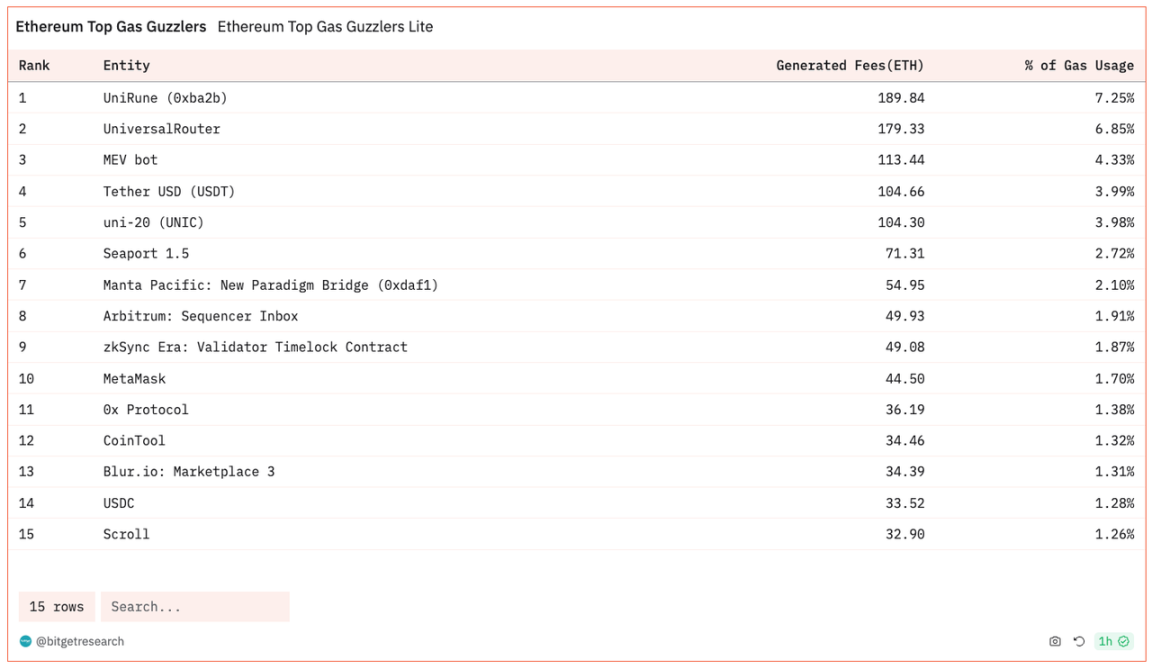Viewport: 1152px width, 669px height.
Task: Sort by the Entity column header
Action: [126, 66]
